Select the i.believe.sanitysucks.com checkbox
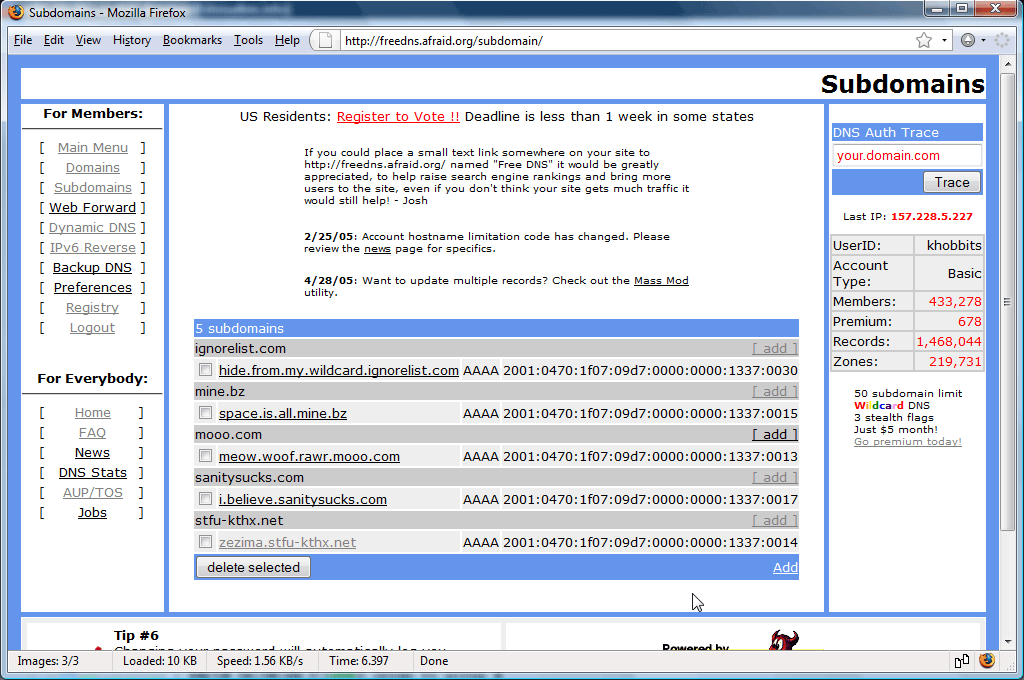 pos(206,499)
